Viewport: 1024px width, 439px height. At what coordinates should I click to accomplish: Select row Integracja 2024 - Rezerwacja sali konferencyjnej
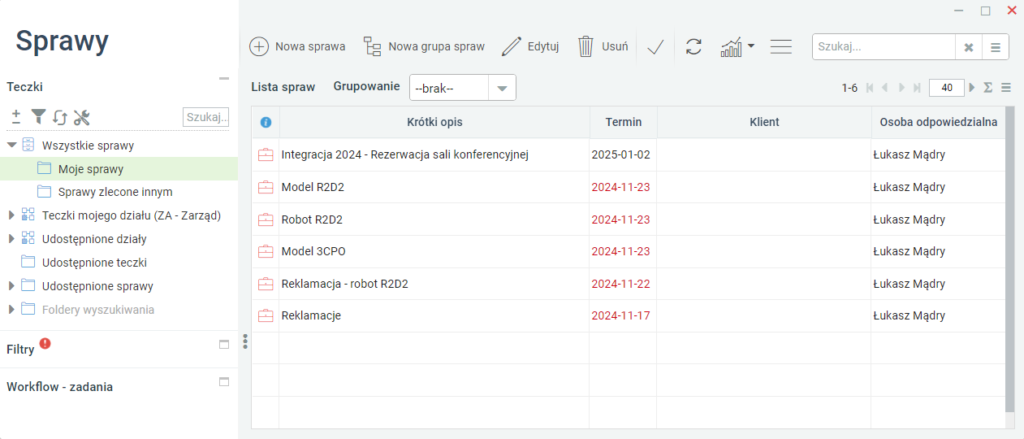[629, 155]
